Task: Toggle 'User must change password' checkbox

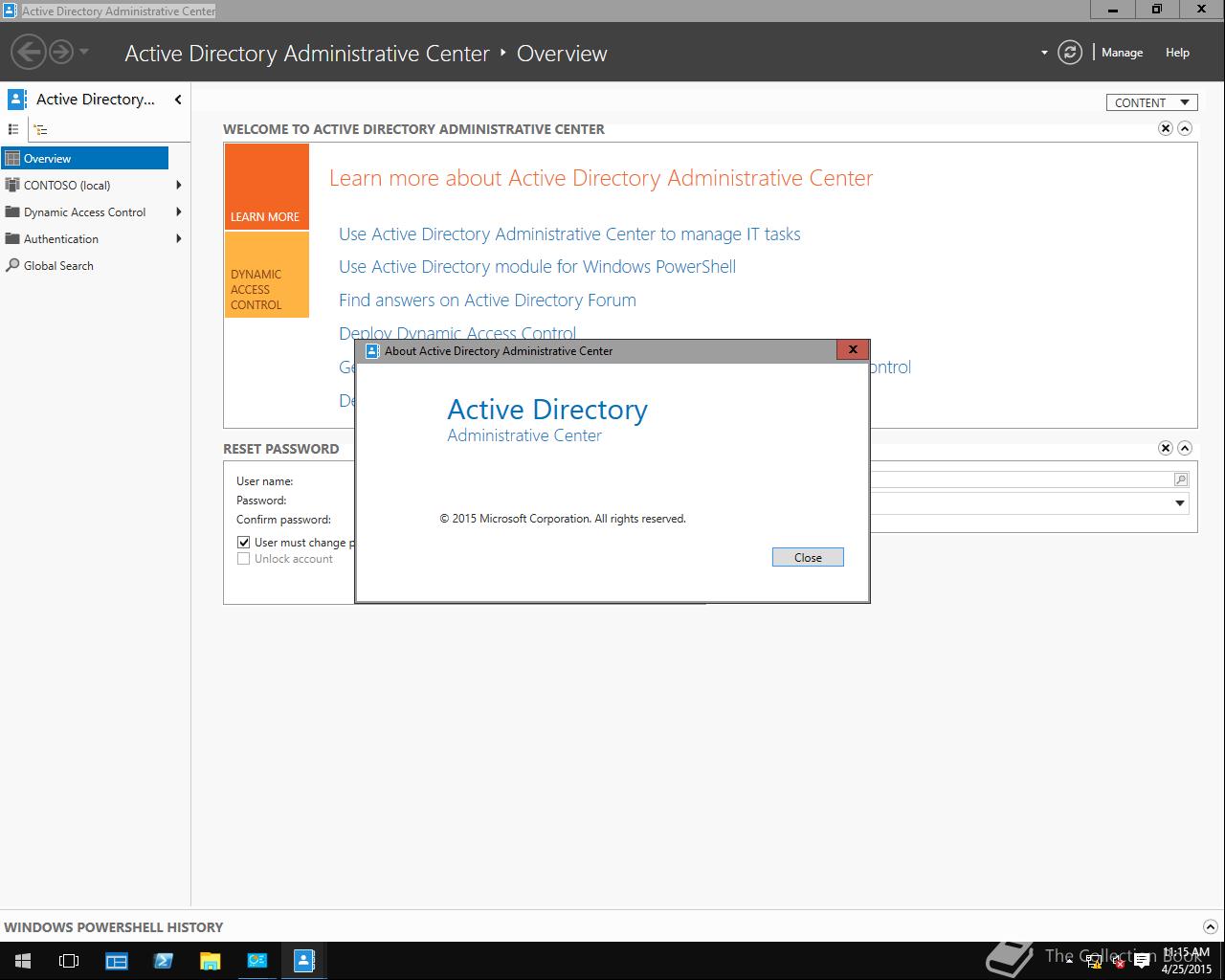Action: 243,542
